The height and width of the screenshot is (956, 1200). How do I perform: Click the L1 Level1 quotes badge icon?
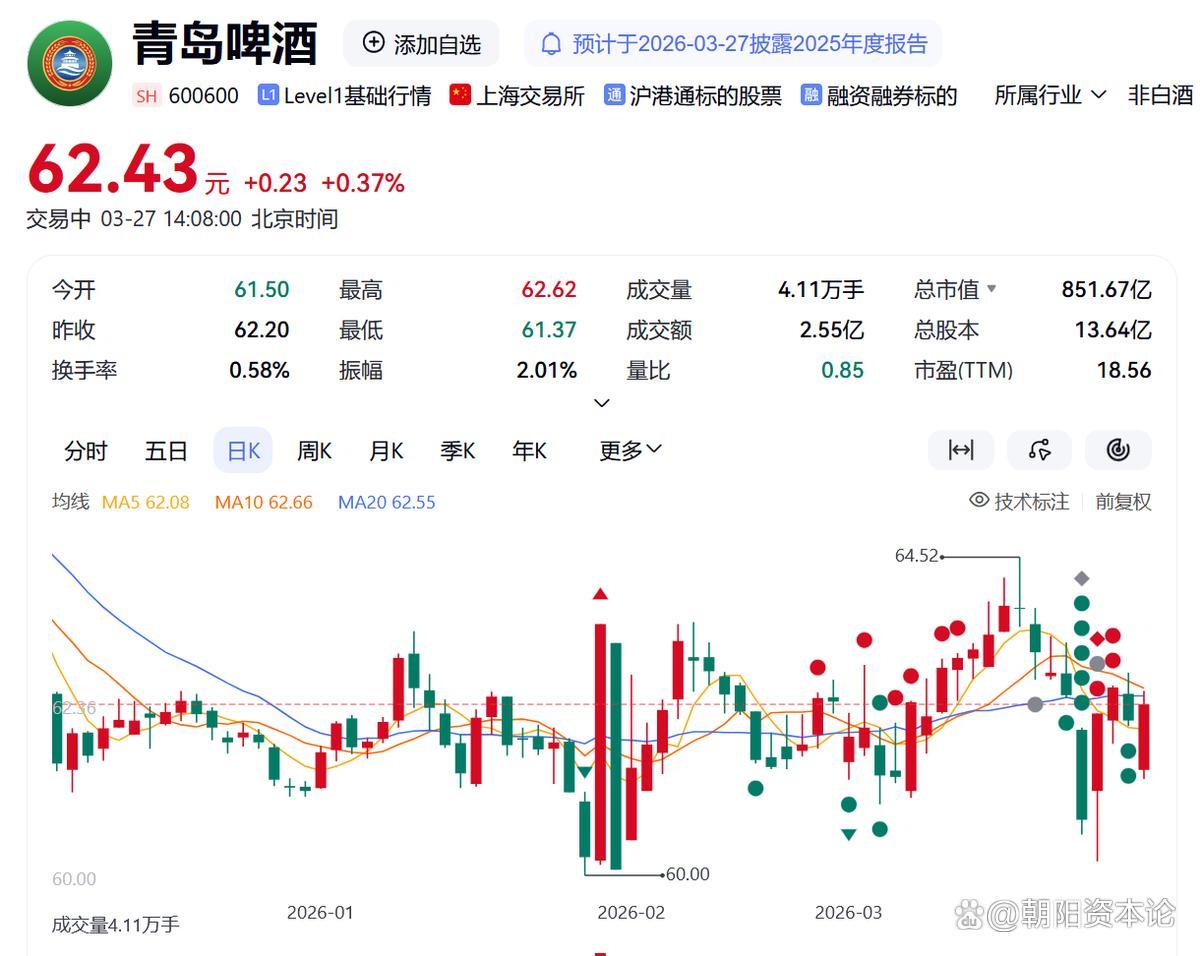[x=268, y=95]
